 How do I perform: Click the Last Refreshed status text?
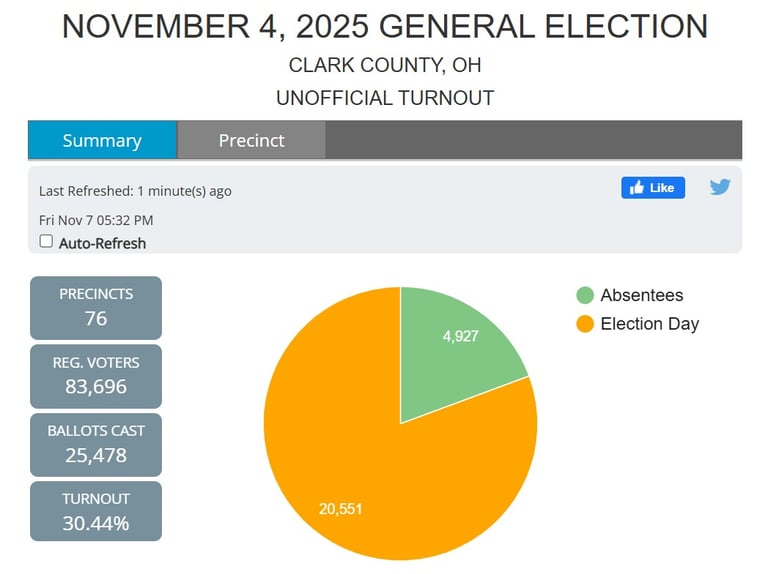pos(135,191)
